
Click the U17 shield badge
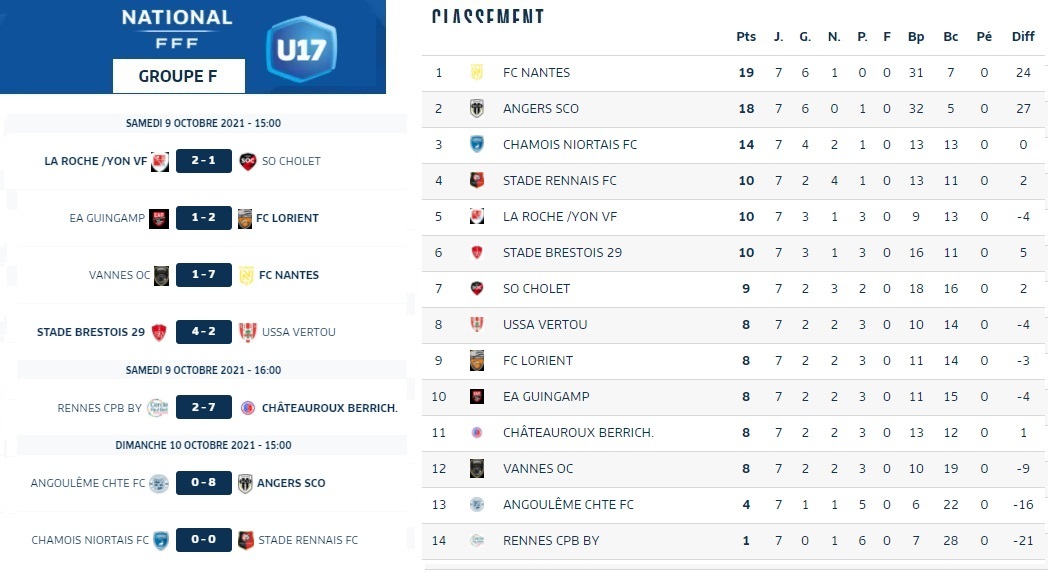click(302, 50)
